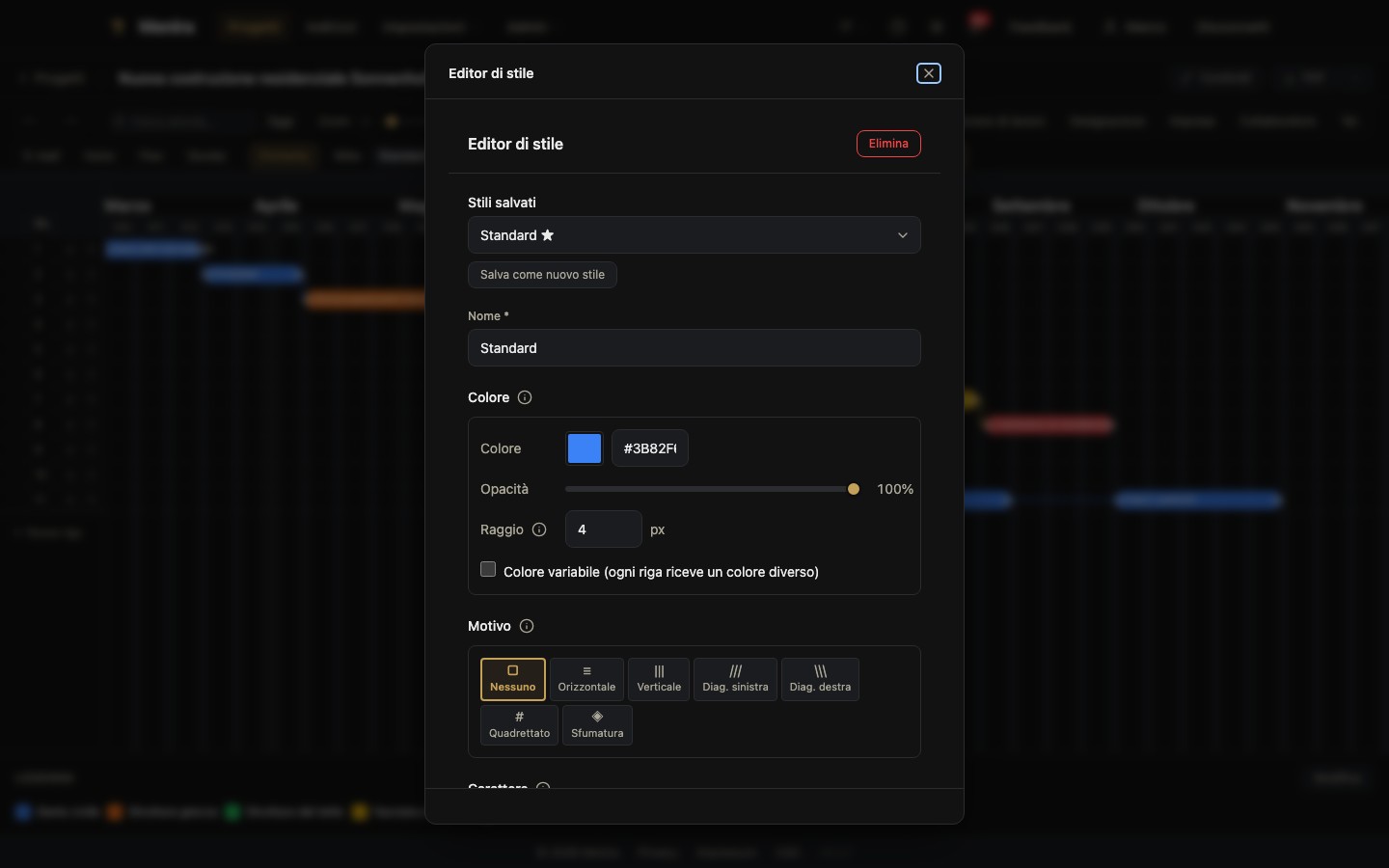
Task: Click Salva come nuovo stile
Action: click(542, 275)
